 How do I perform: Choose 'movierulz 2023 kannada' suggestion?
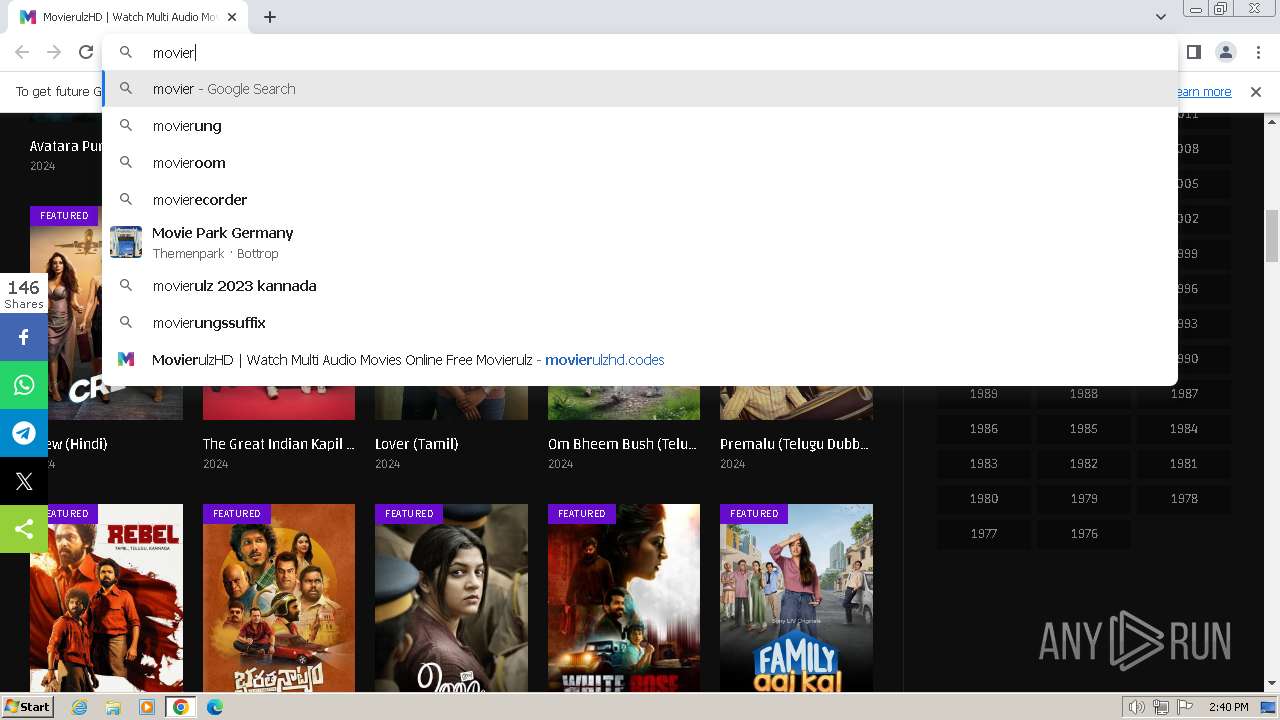[x=640, y=286]
